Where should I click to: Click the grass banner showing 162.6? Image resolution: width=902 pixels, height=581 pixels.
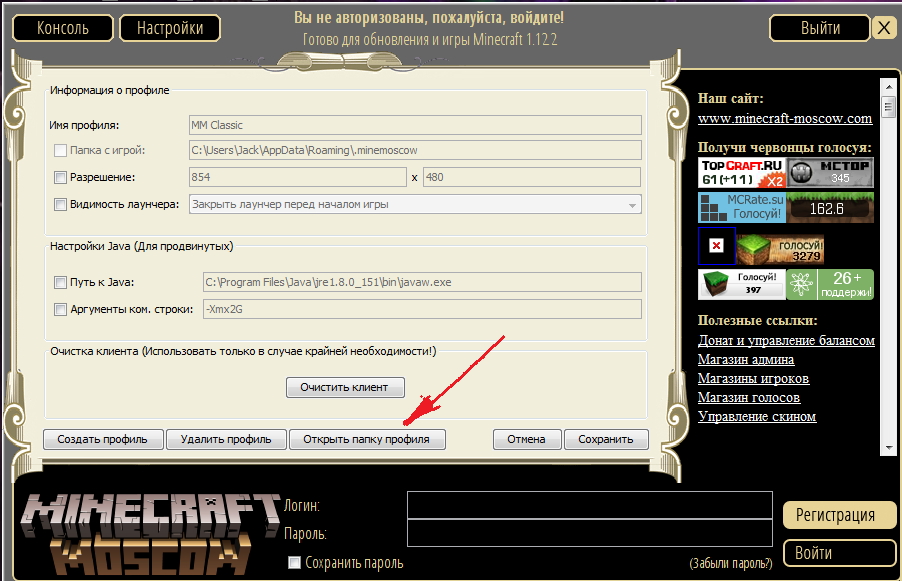pyautogui.click(x=830, y=208)
